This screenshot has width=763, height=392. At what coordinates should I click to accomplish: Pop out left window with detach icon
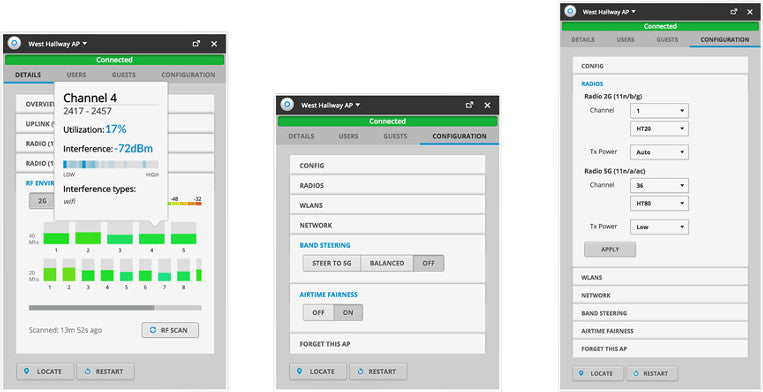point(196,43)
